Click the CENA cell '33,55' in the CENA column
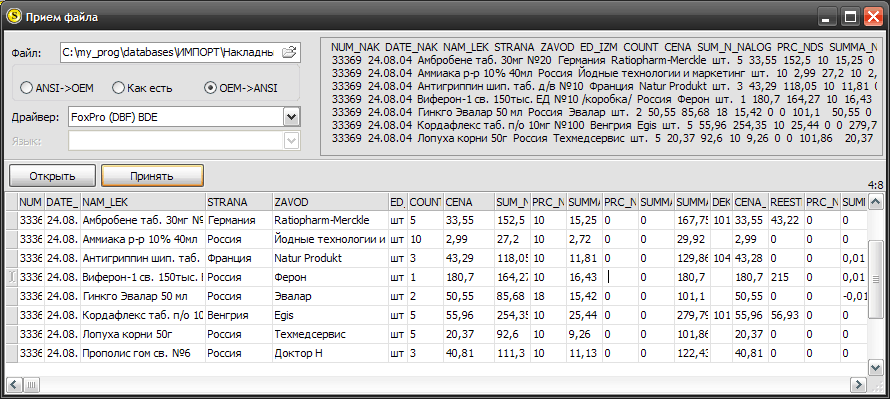Image resolution: width=890 pixels, height=399 pixels. tap(468, 220)
